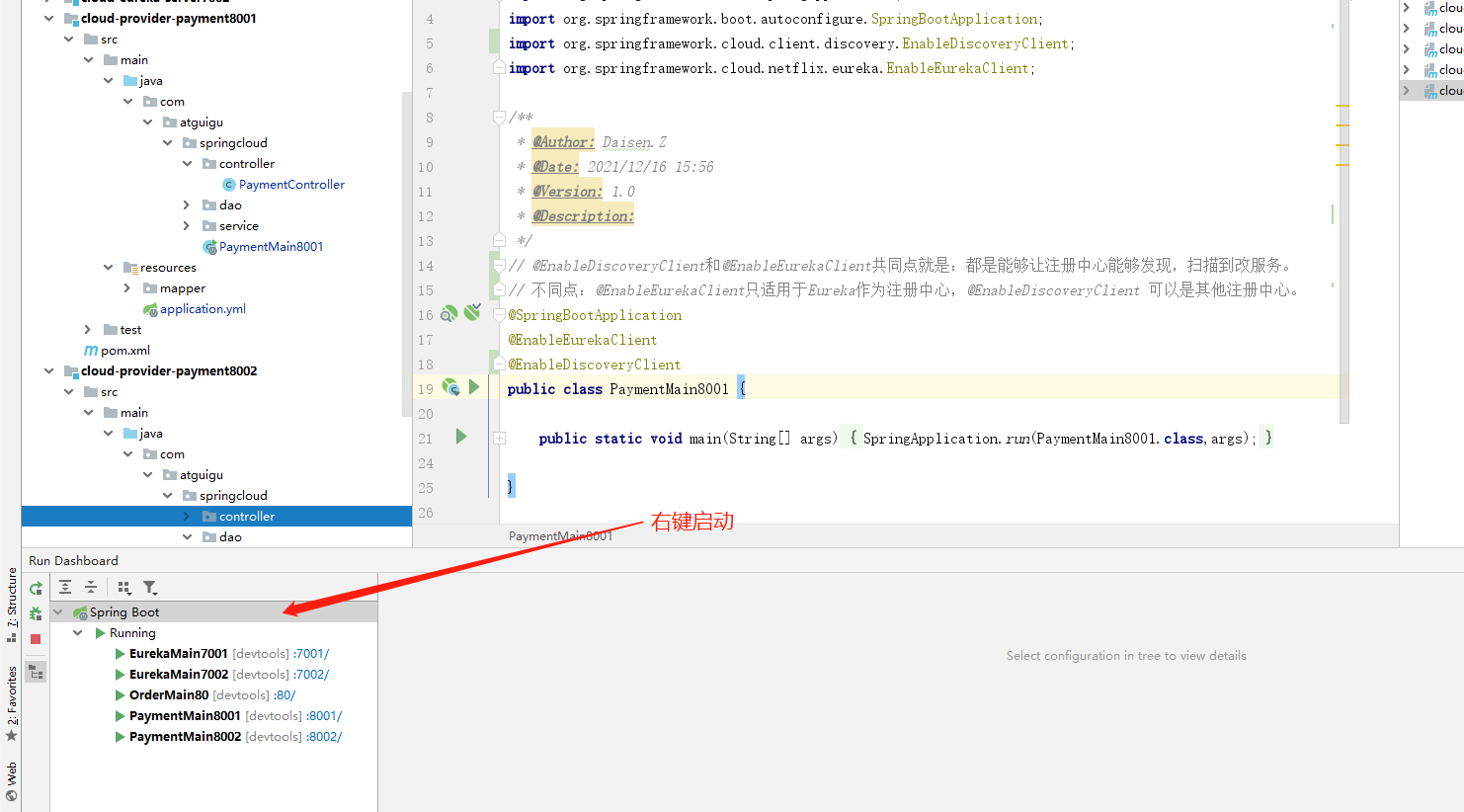Click the run icon beside EurekaMain7001
This screenshot has height=812, width=1464.
120,654
